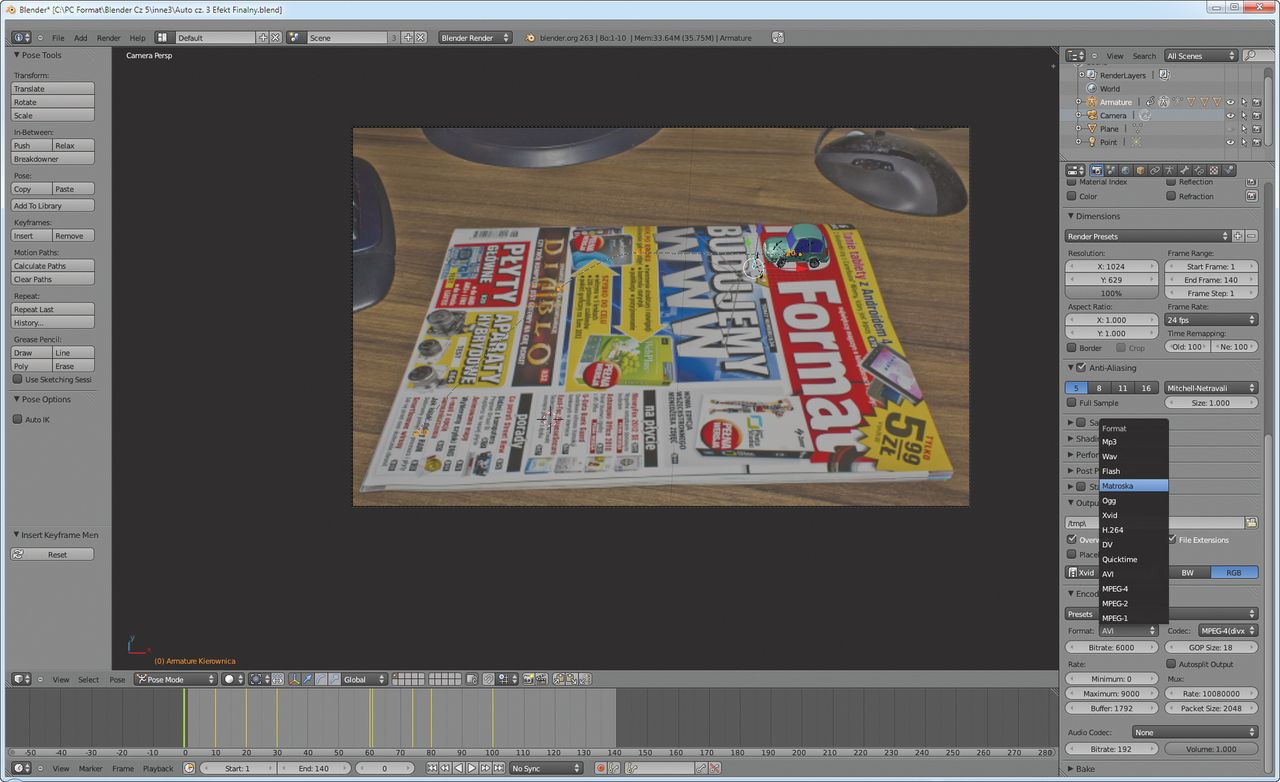
Task: Toggle Camera renderability icon in outliner
Action: click(x=1256, y=115)
